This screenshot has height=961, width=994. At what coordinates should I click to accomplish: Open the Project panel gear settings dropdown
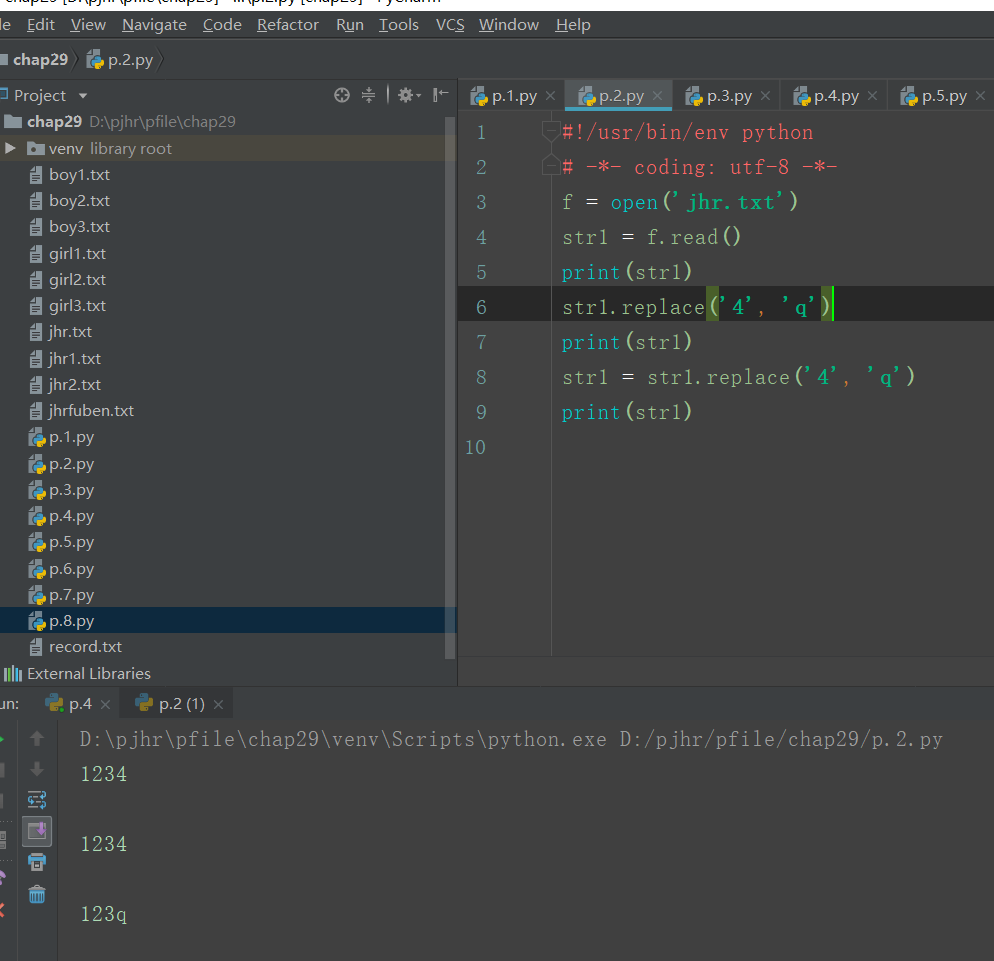tap(409, 95)
